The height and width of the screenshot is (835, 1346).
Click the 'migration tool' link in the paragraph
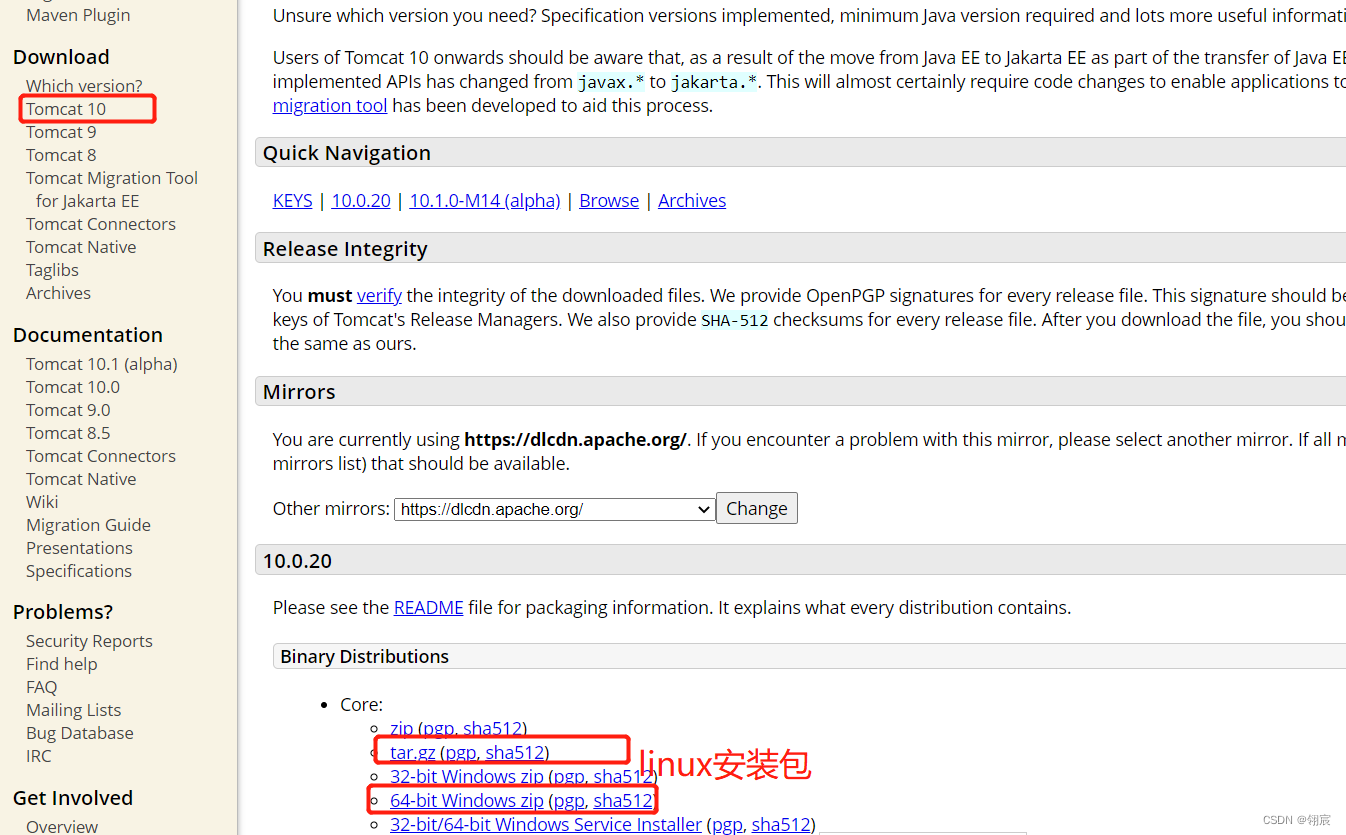coord(330,105)
